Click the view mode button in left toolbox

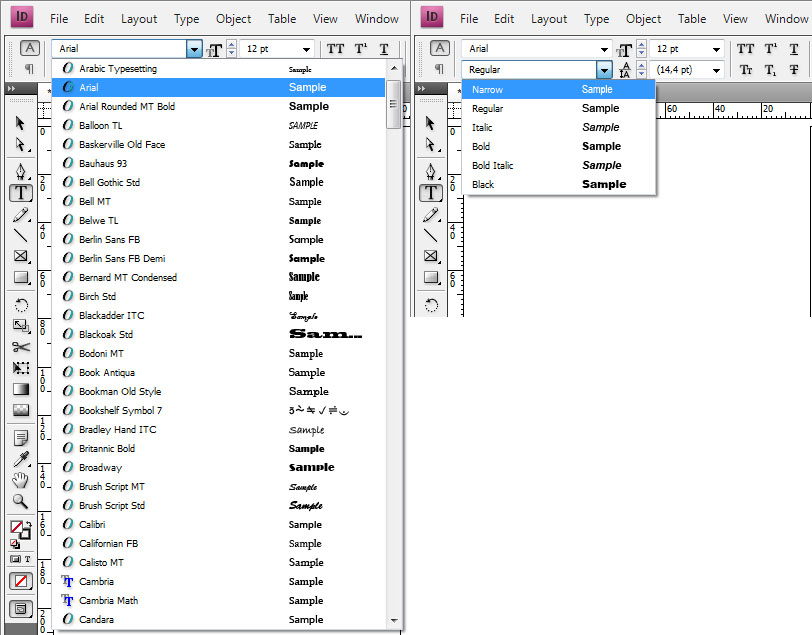coord(21,609)
